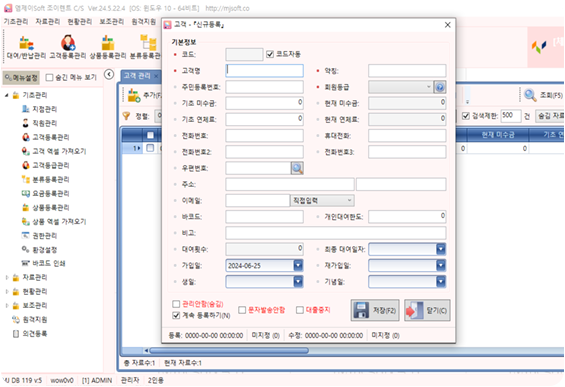The width and height of the screenshot is (565, 387).
Task: Click the 고객명 input field
Action: coord(264,71)
